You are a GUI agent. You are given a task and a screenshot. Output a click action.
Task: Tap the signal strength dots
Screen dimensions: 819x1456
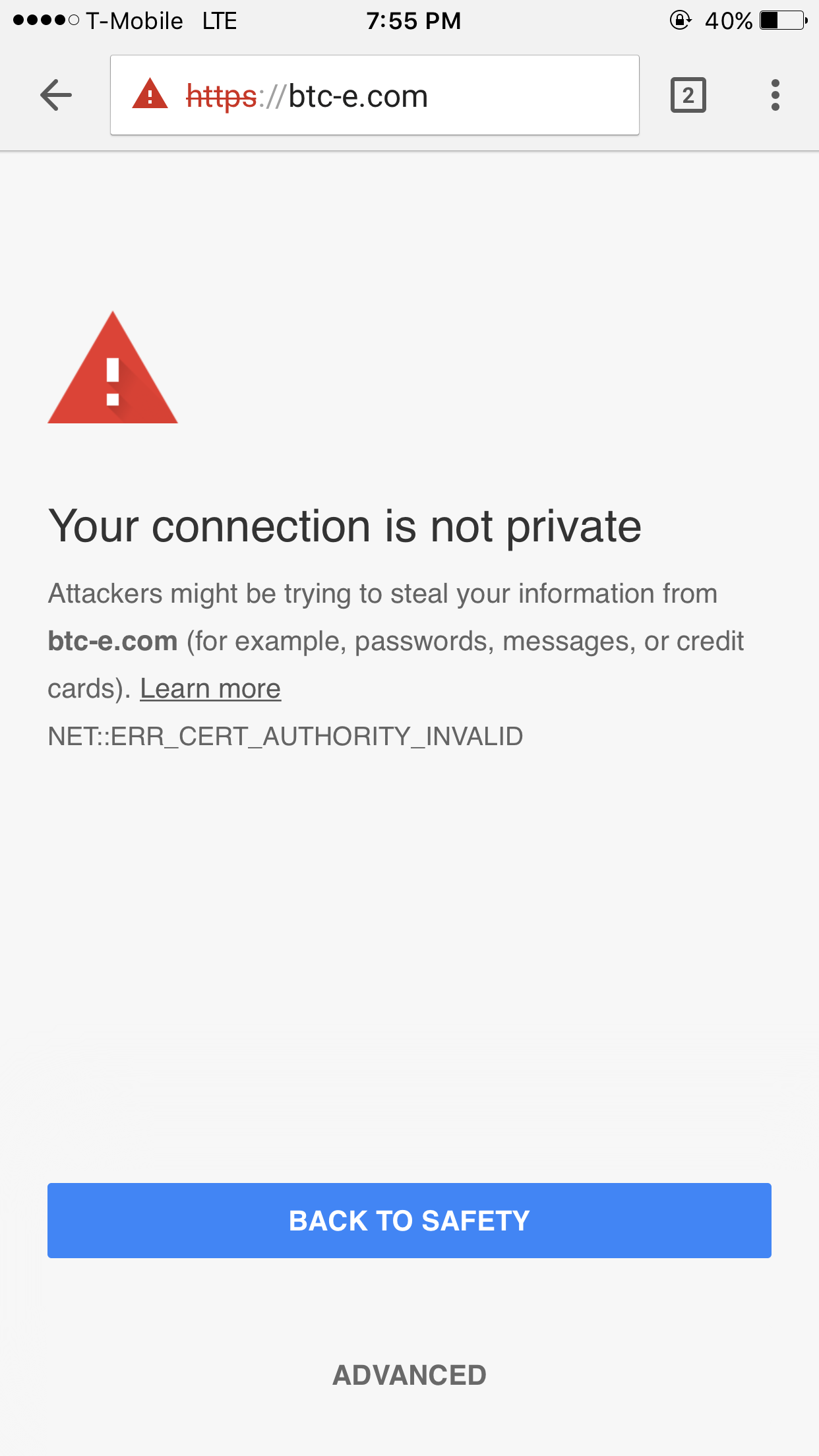point(46,20)
